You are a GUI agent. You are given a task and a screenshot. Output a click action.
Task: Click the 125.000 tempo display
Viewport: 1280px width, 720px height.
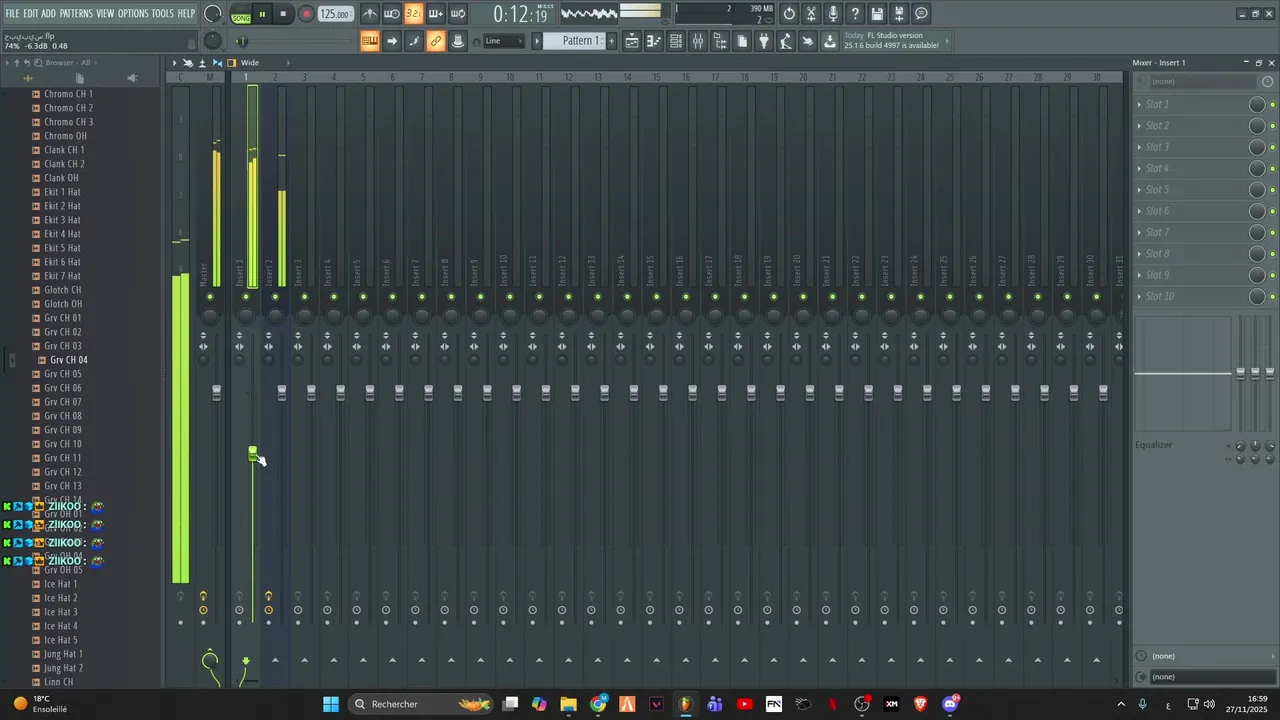click(x=335, y=14)
